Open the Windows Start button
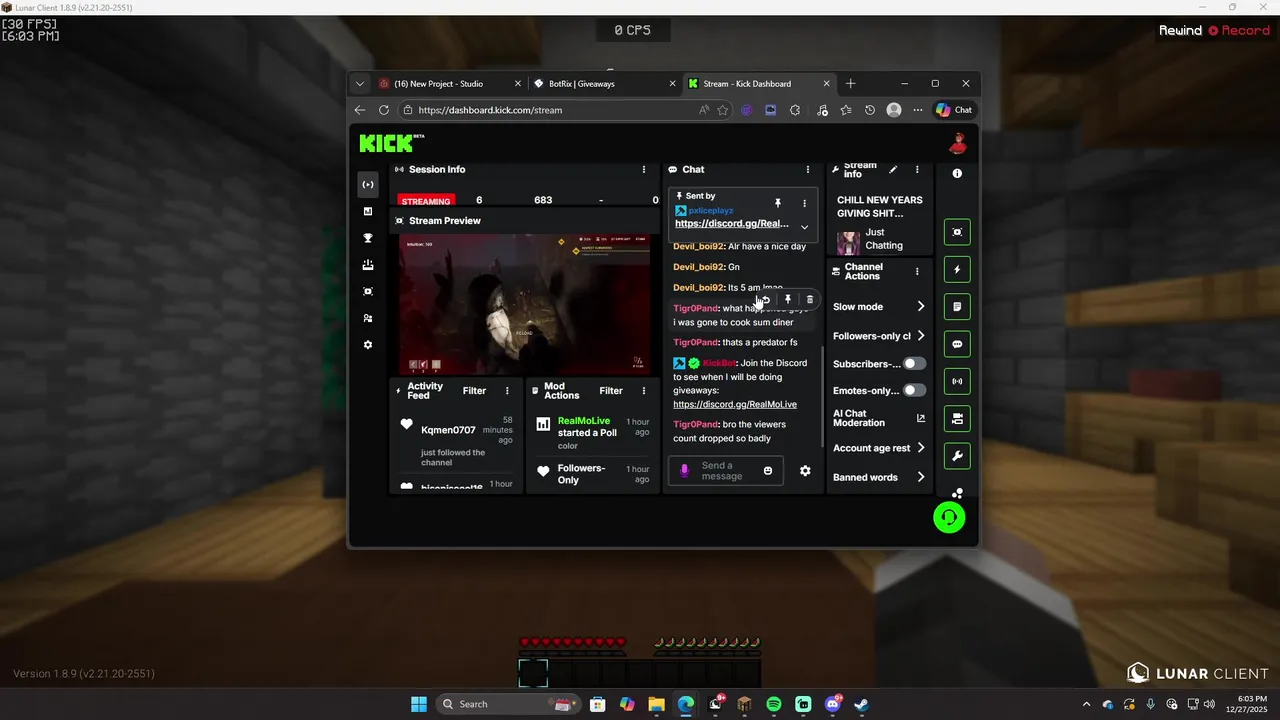The height and width of the screenshot is (720, 1280). coord(419,704)
